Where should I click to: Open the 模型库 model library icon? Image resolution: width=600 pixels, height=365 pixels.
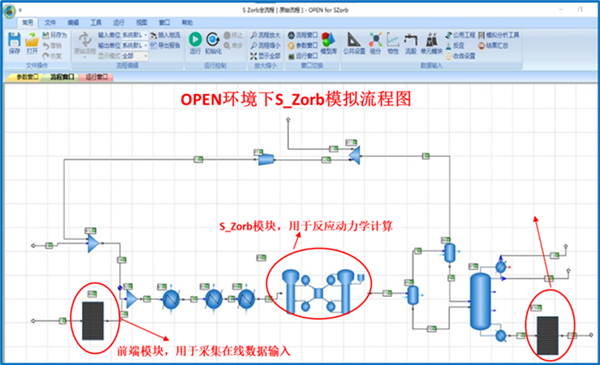[x=328, y=43]
